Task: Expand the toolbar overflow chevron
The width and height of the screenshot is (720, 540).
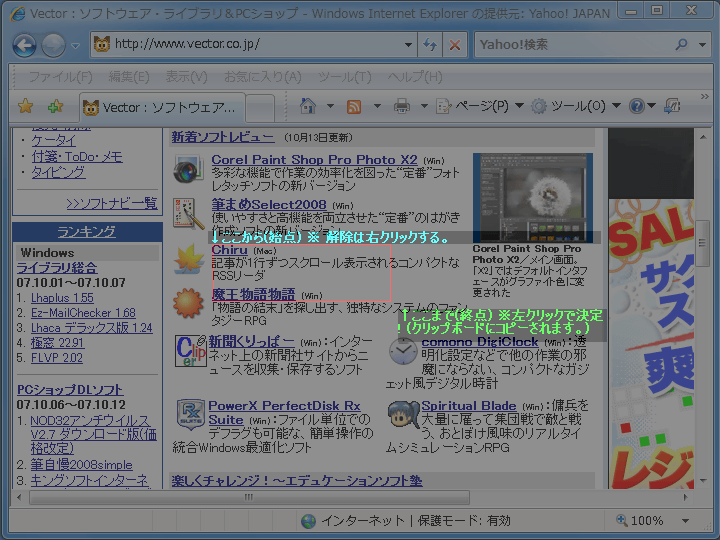Action: click(704, 97)
